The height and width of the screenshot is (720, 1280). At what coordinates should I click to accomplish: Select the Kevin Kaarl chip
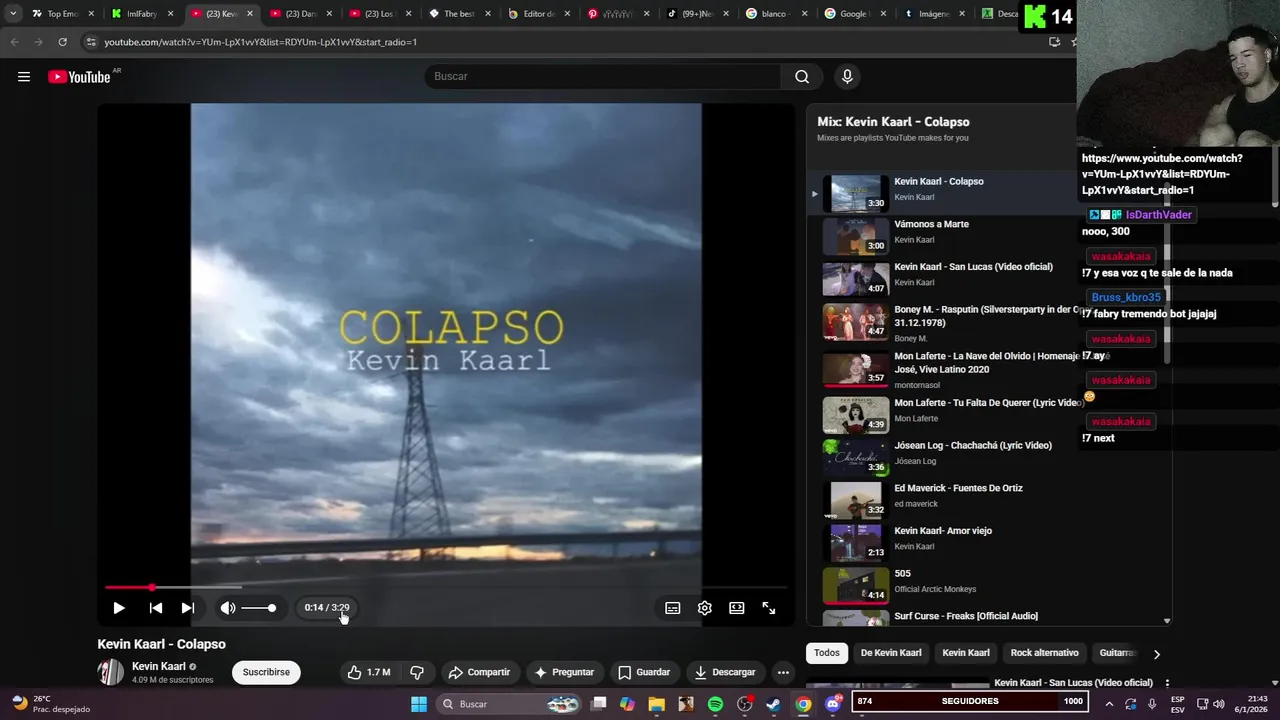966,653
